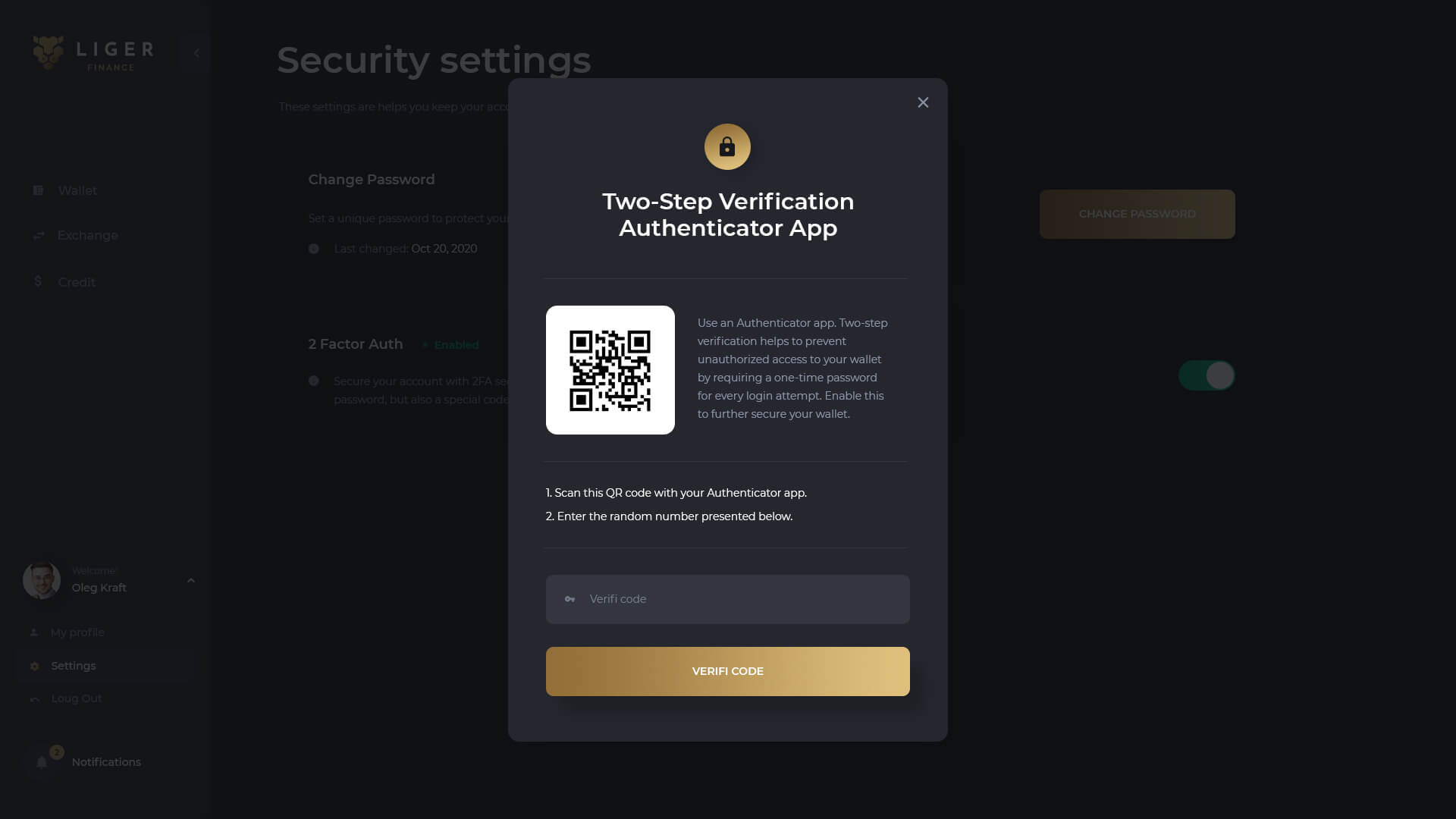The image size is (1456, 819).
Task: Click CHANGE PASSWORD button
Action: (x=1137, y=213)
